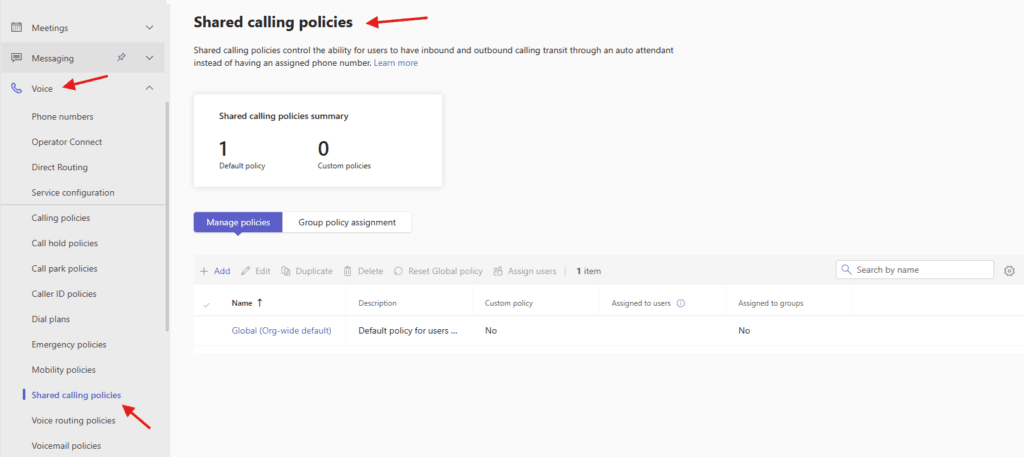Click the pin icon beside Messaging

point(121,58)
